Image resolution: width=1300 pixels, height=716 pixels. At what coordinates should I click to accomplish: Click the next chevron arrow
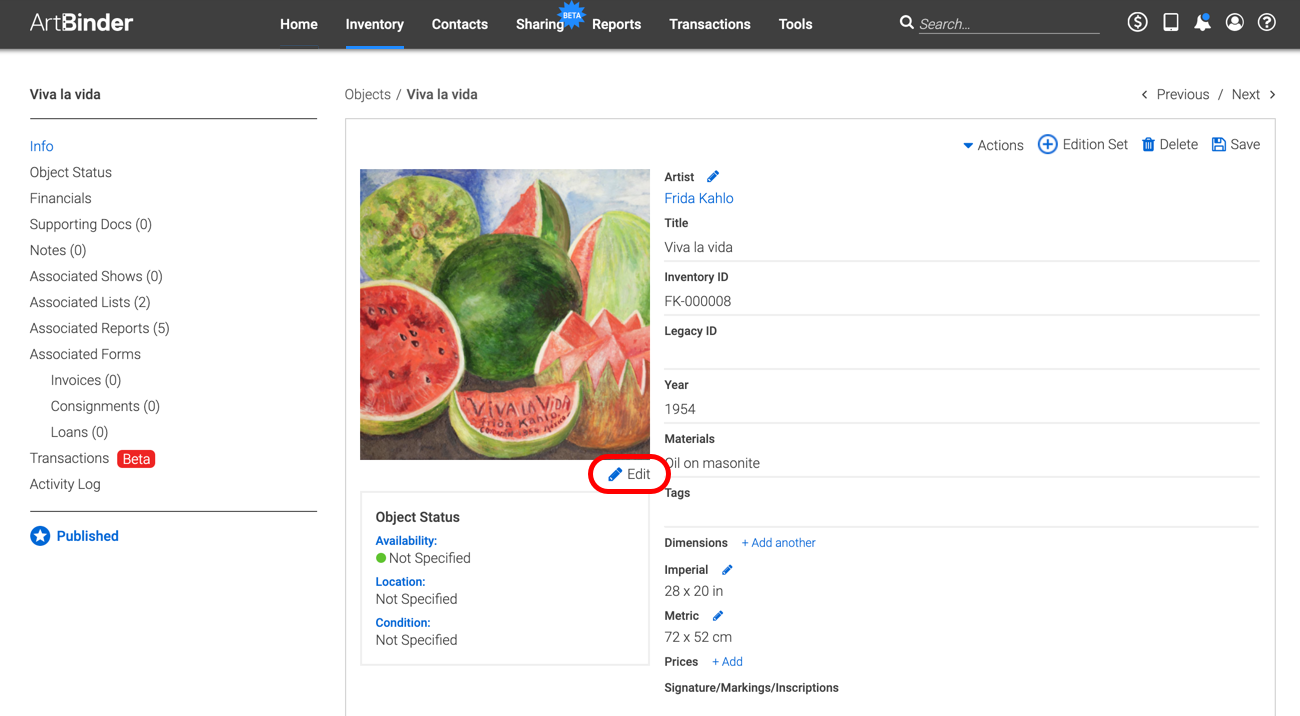pos(1272,95)
